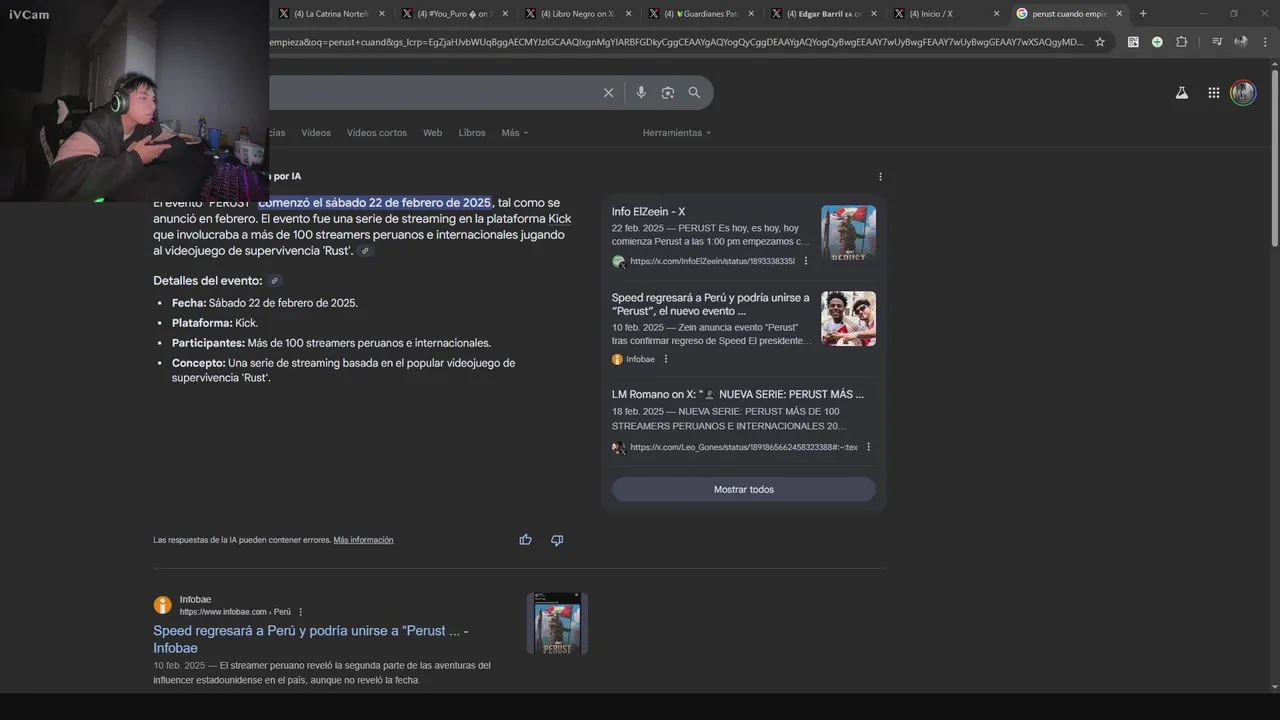The image size is (1280, 720).
Task: Close the 'Libro Negro on X' tab
Action: [x=627, y=14]
